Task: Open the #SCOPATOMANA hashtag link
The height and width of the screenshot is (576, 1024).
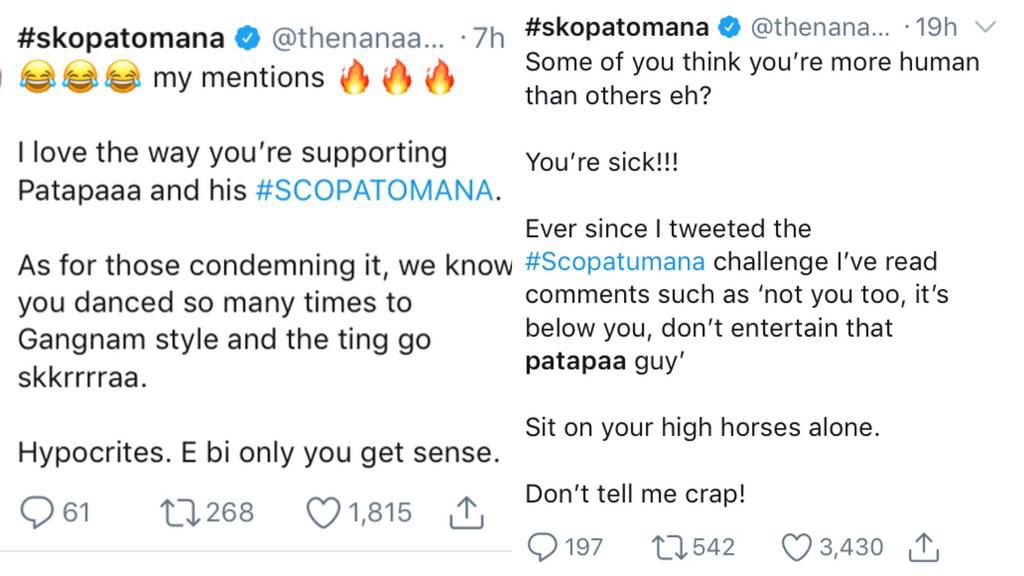Action: pos(375,191)
